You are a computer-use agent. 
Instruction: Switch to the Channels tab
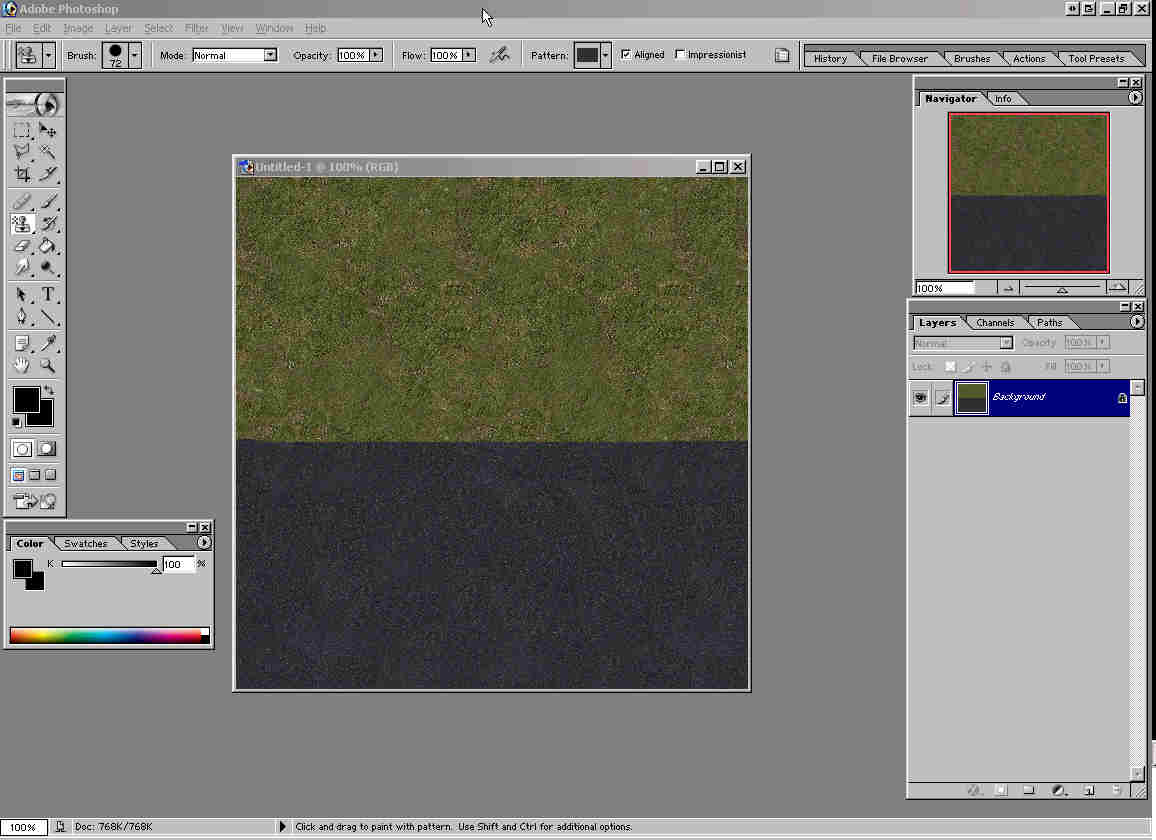[x=995, y=323]
